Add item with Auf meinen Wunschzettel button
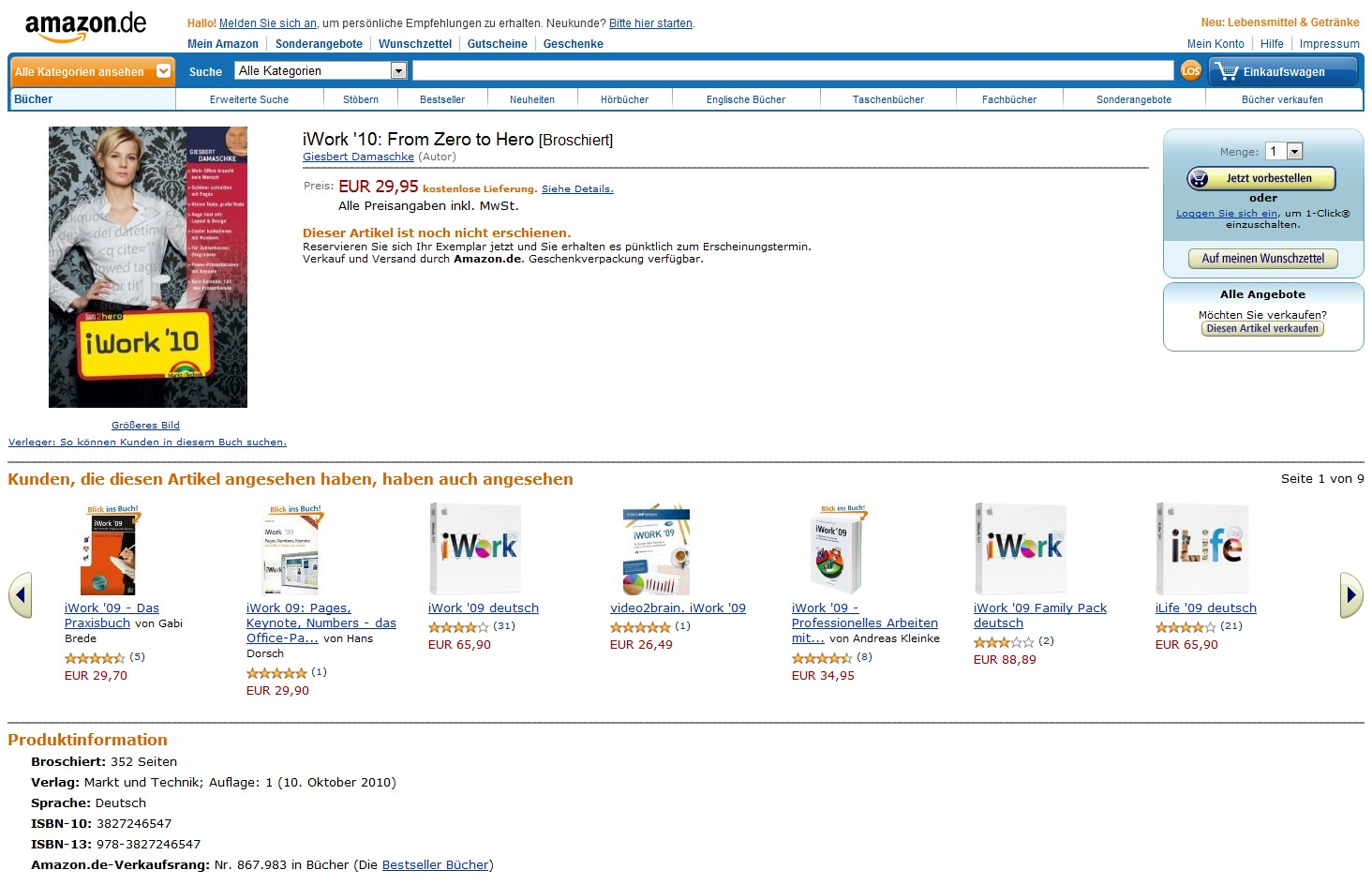This screenshot has height=885, width=1372. click(1262, 259)
